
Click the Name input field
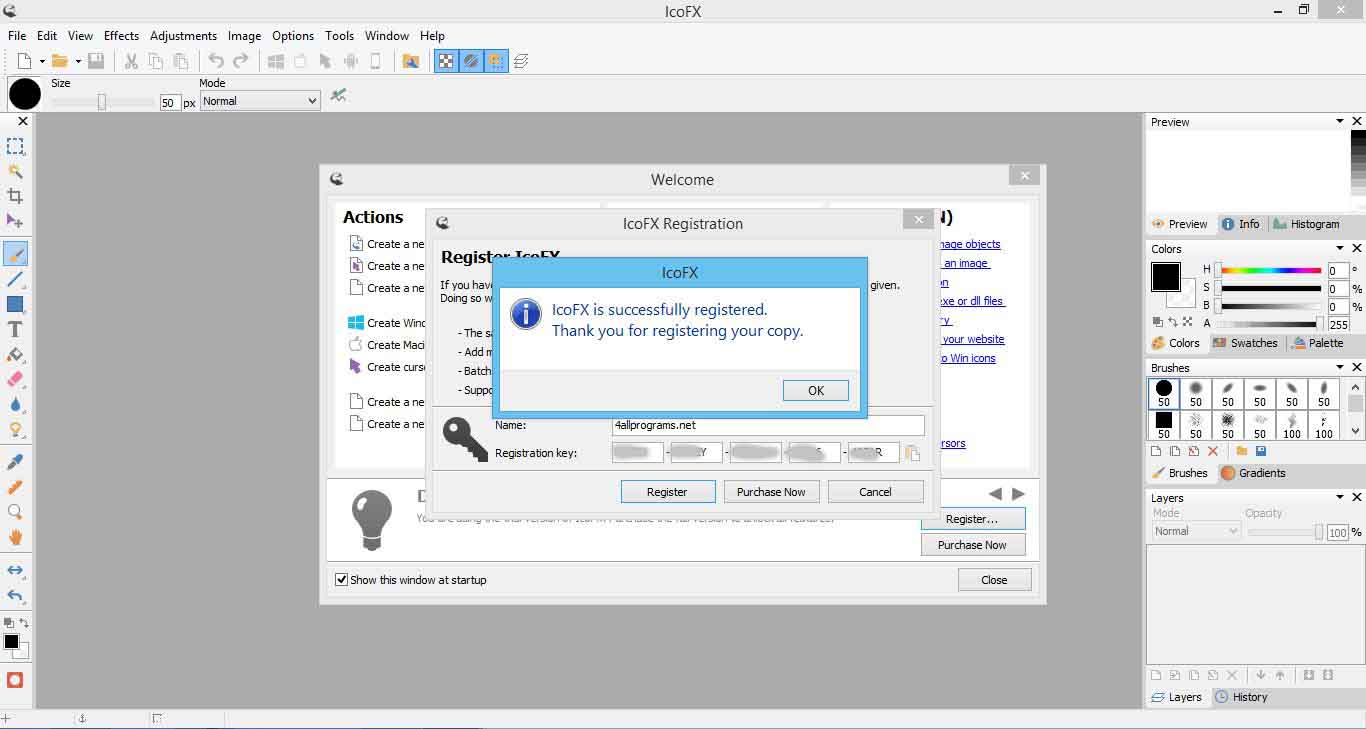coord(768,425)
